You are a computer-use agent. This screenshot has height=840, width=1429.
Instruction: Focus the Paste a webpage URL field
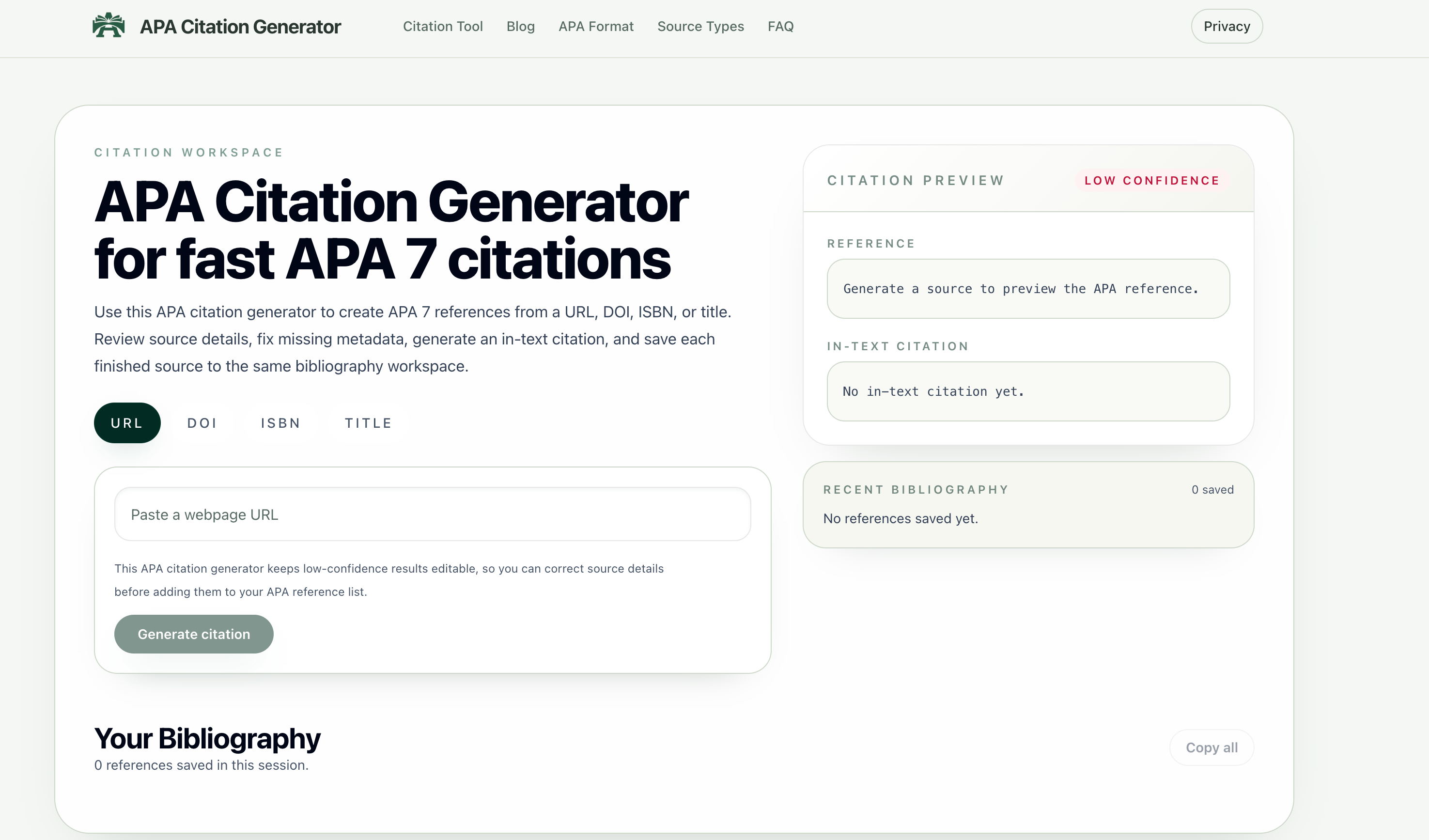432,514
